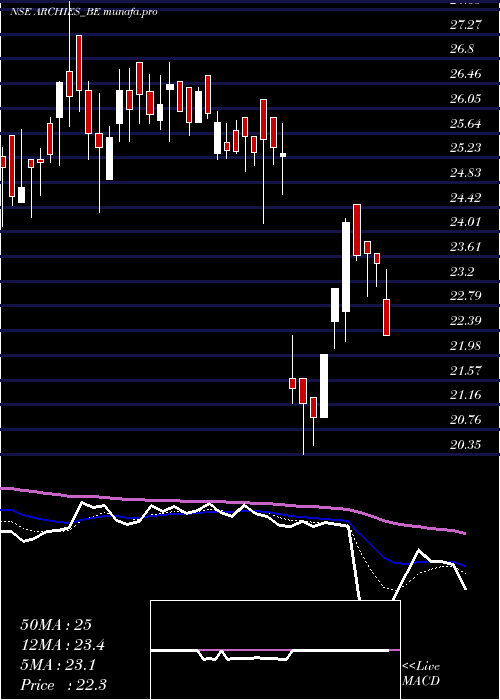Click the 20.76 price axis label
Screen dimensions: 500x700
(x=465, y=420)
